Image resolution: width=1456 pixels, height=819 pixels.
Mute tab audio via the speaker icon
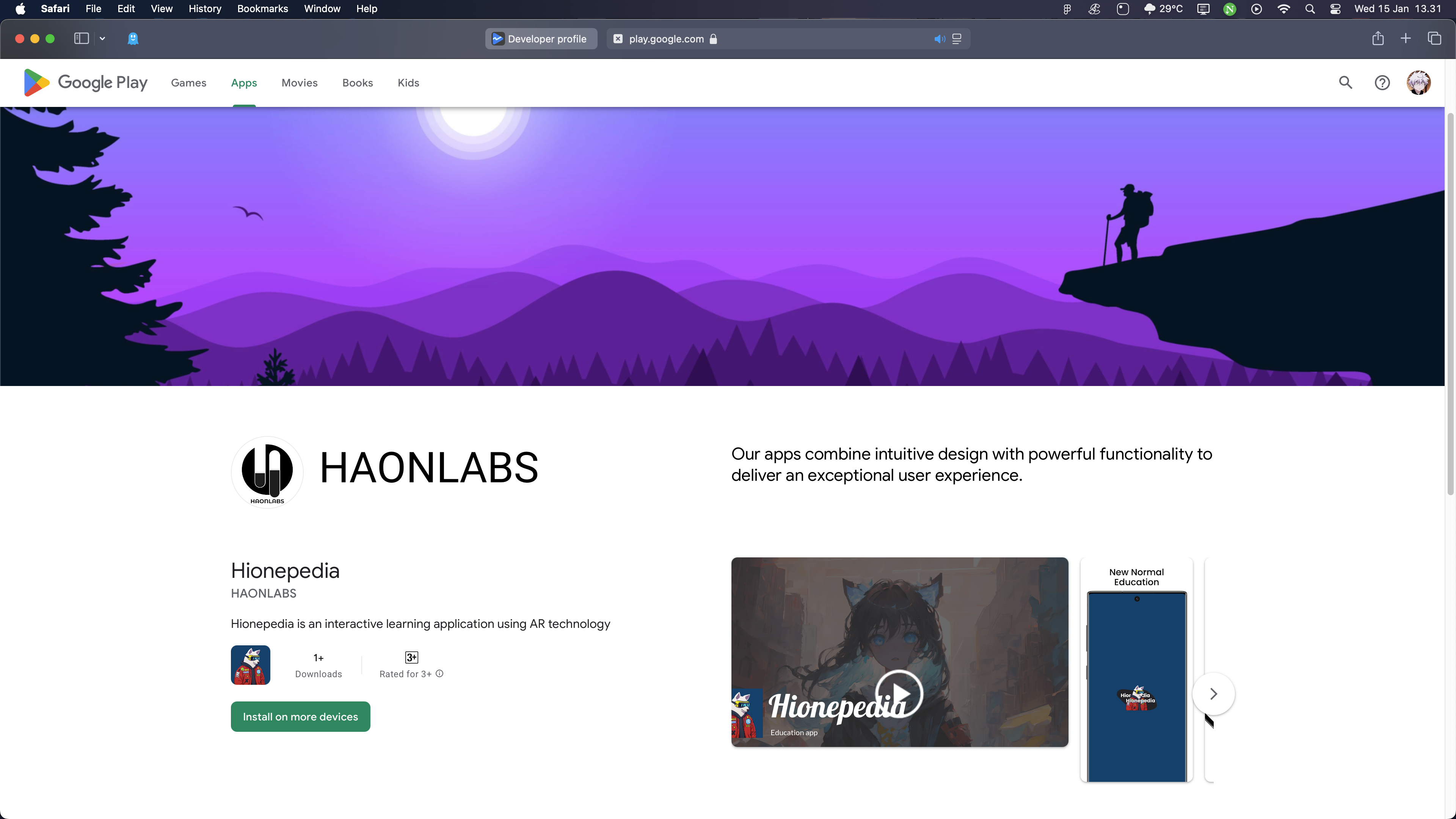(x=940, y=38)
